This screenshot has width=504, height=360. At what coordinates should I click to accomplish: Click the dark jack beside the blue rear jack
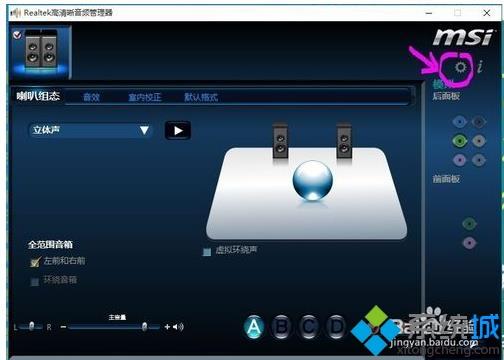(x=479, y=122)
